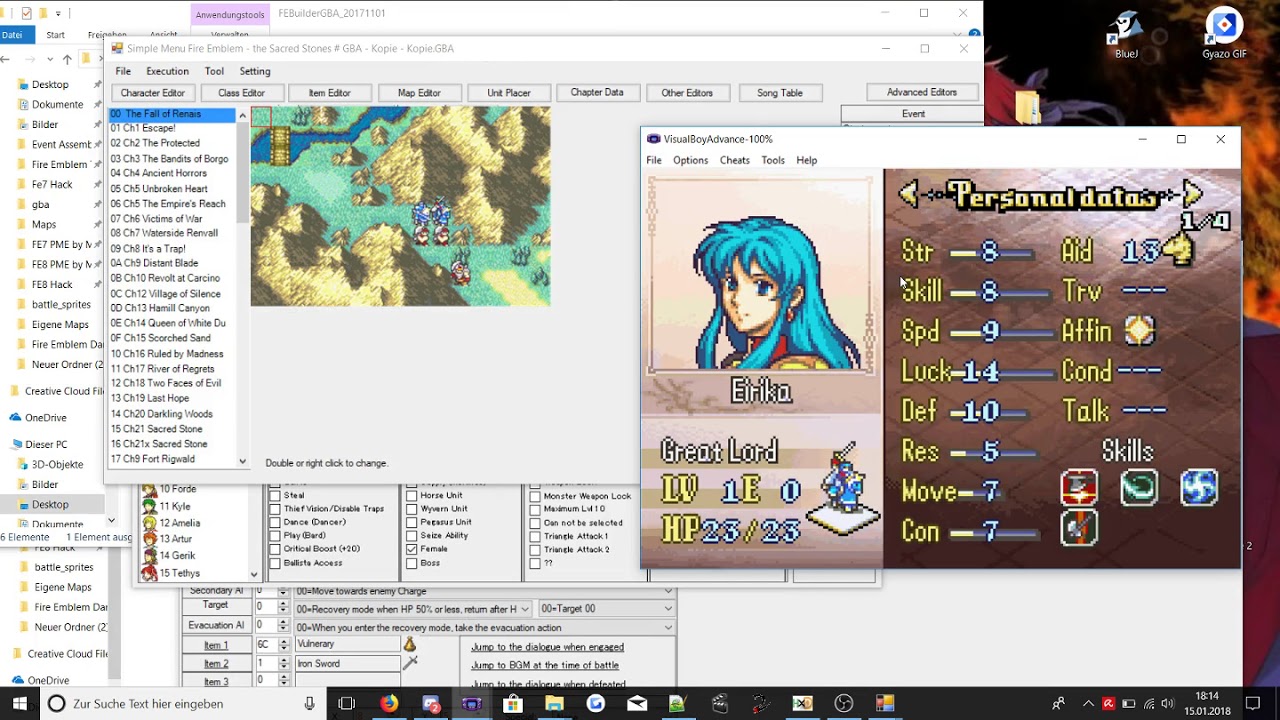1280x720 pixels.
Task: Click the taskbar microphone search icon
Action: coord(310,704)
